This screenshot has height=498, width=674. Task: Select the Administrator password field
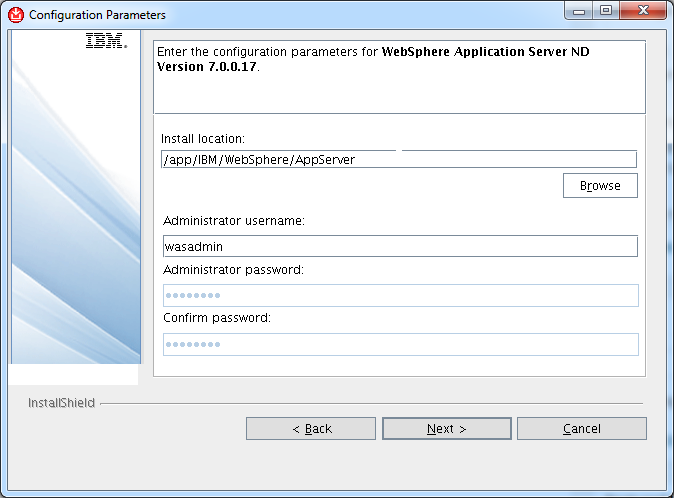click(401, 296)
